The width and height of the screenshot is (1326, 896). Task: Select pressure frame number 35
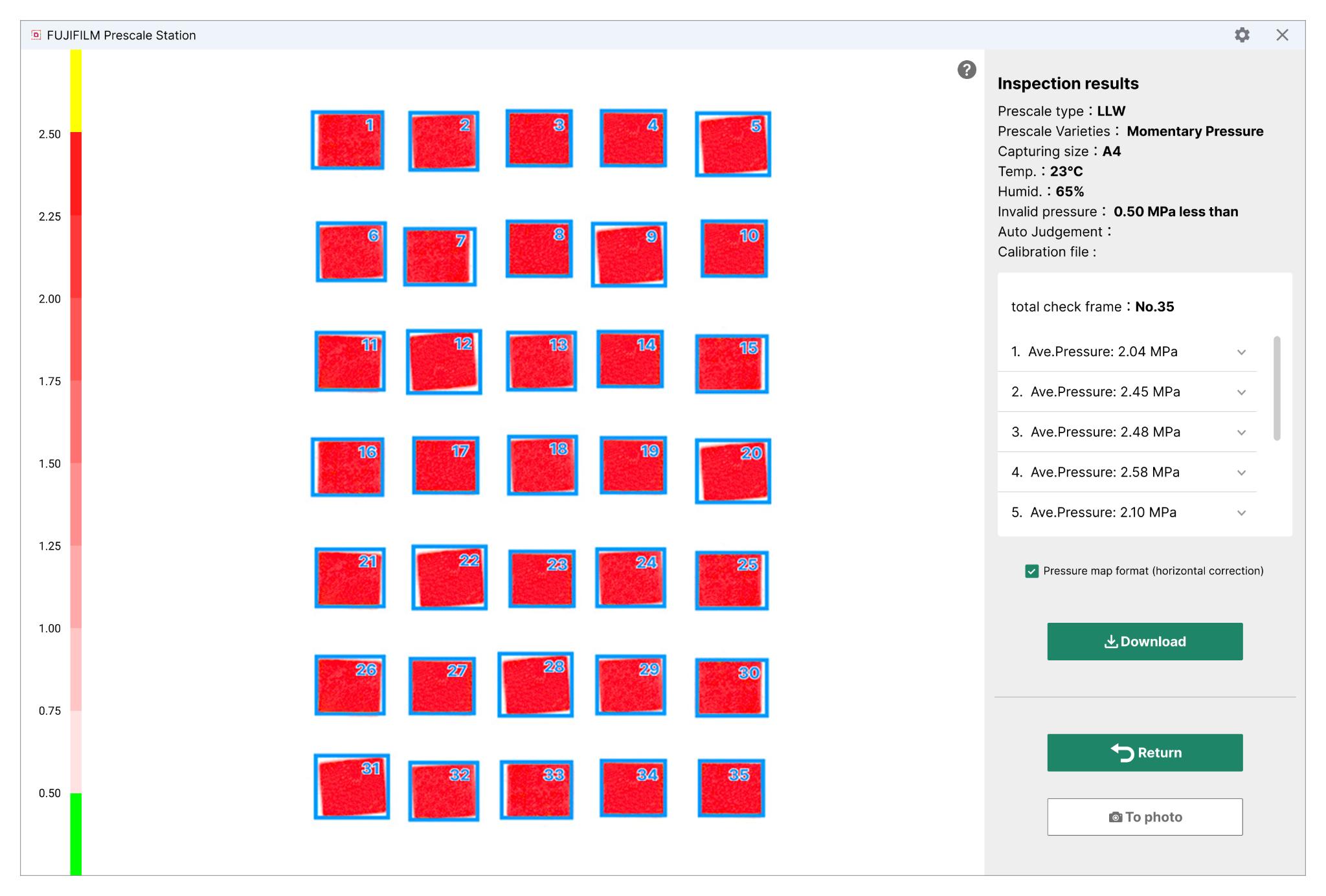[x=731, y=788]
